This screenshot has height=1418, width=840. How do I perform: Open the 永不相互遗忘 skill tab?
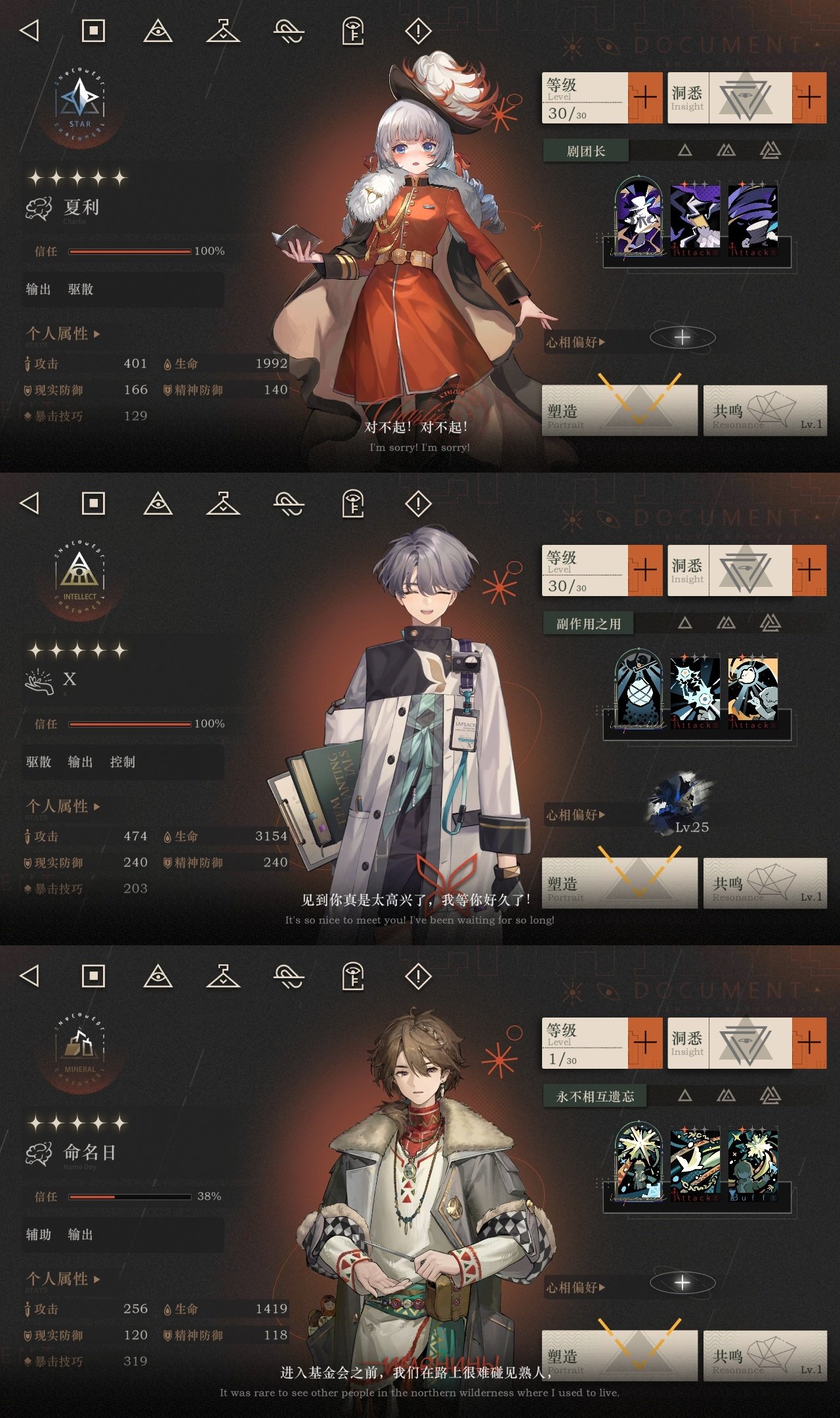[595, 1096]
